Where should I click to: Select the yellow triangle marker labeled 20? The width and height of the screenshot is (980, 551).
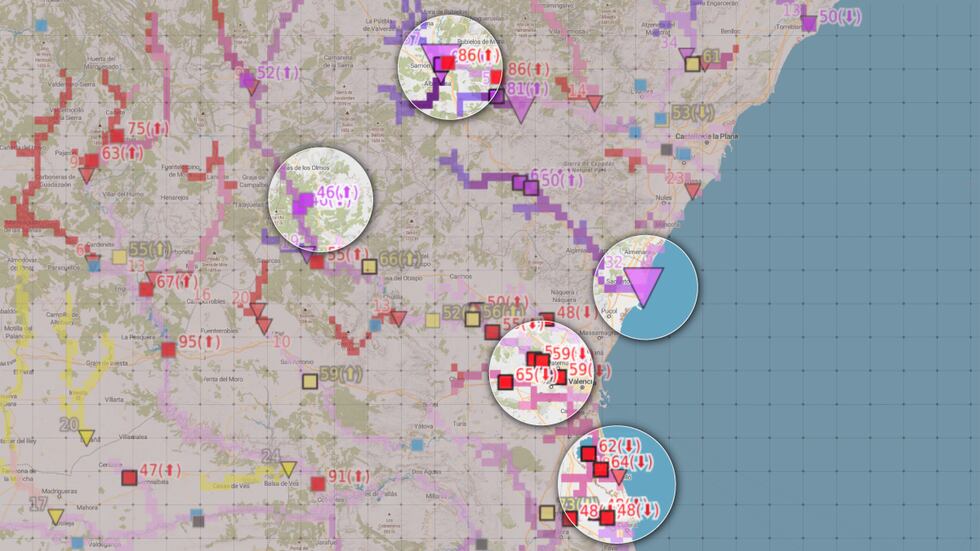86,437
